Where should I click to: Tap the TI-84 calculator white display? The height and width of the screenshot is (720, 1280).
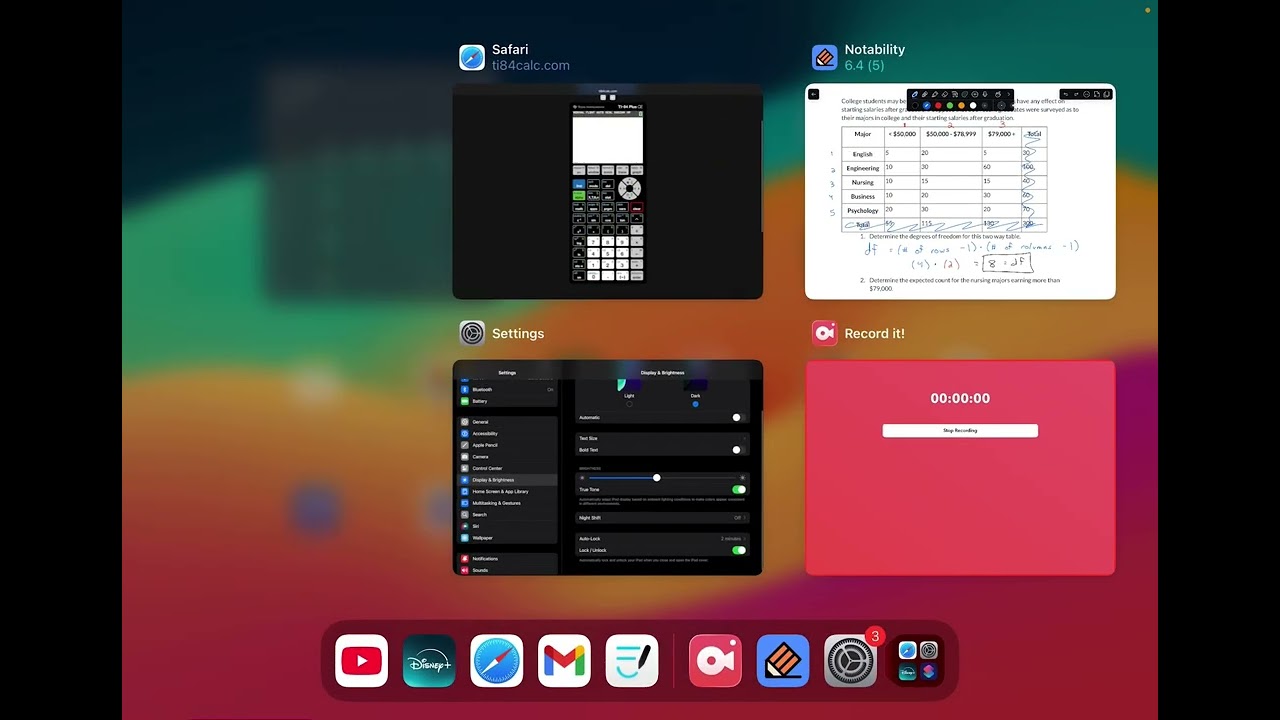[607, 139]
